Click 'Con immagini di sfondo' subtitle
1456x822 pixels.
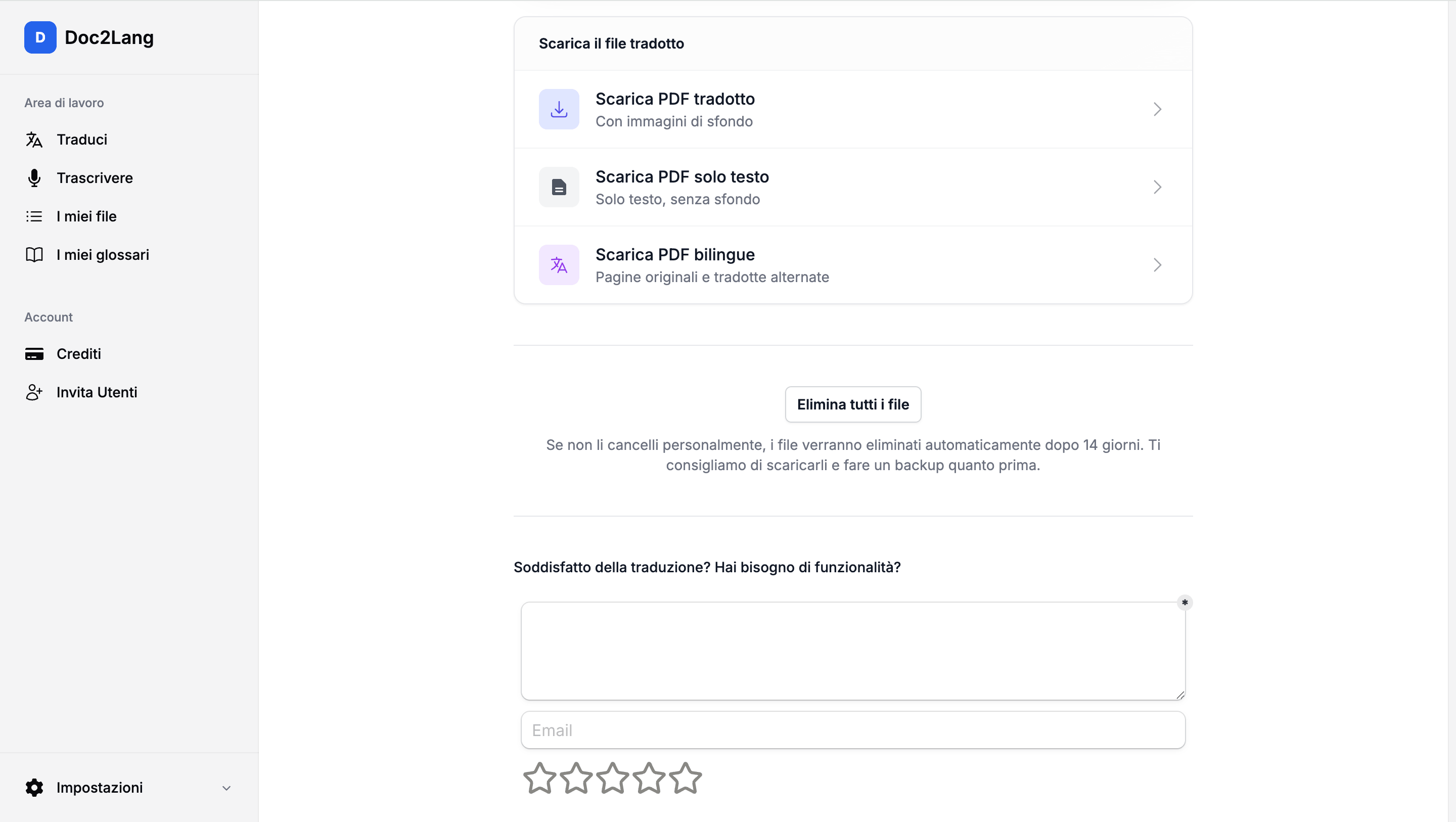pyautogui.click(x=674, y=121)
